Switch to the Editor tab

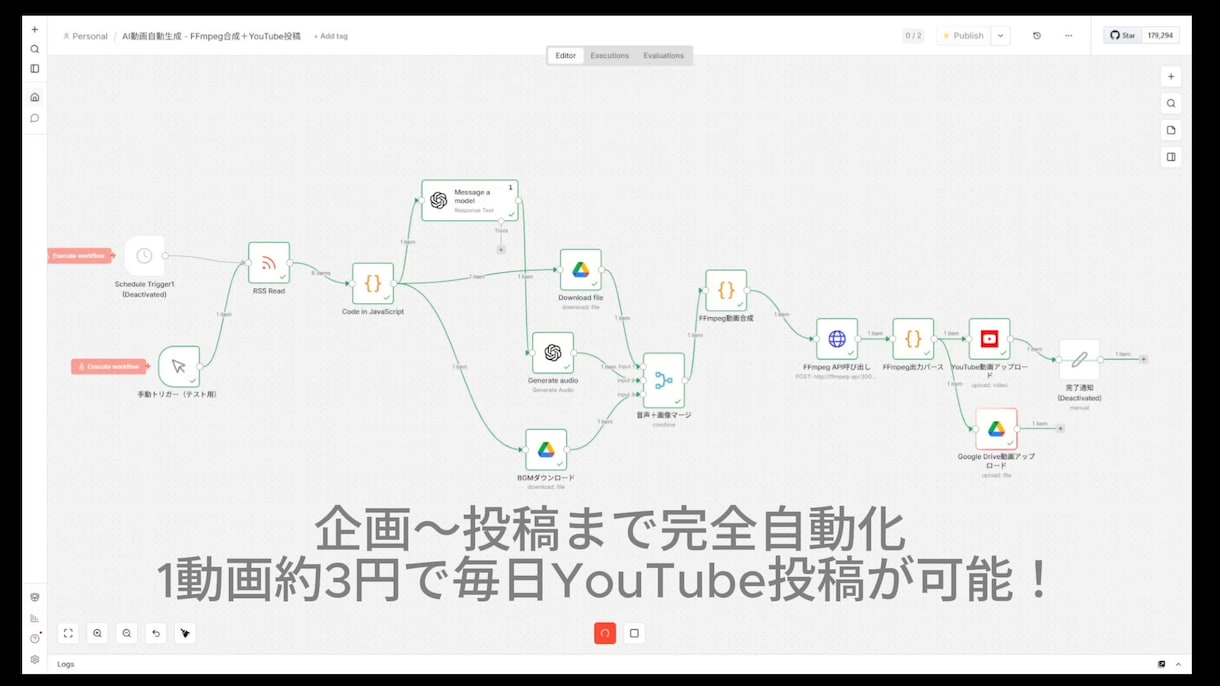[566, 56]
